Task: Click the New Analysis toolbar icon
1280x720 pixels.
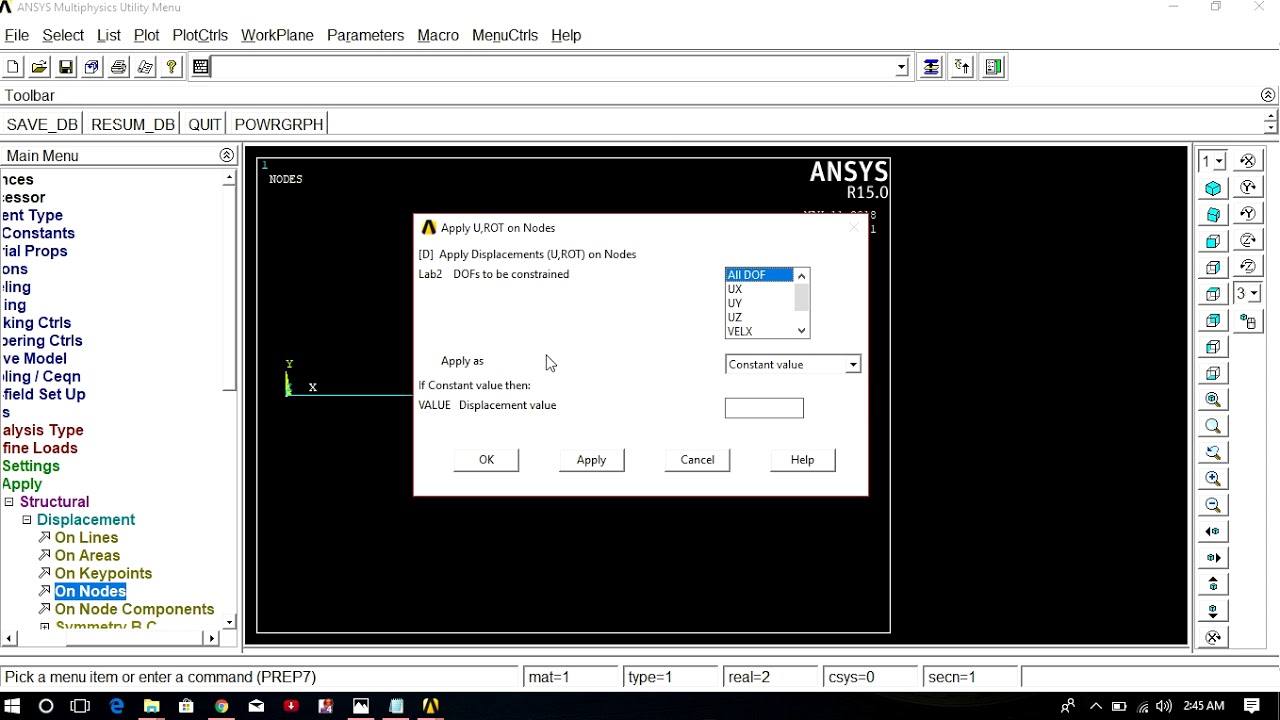Action: [13, 67]
